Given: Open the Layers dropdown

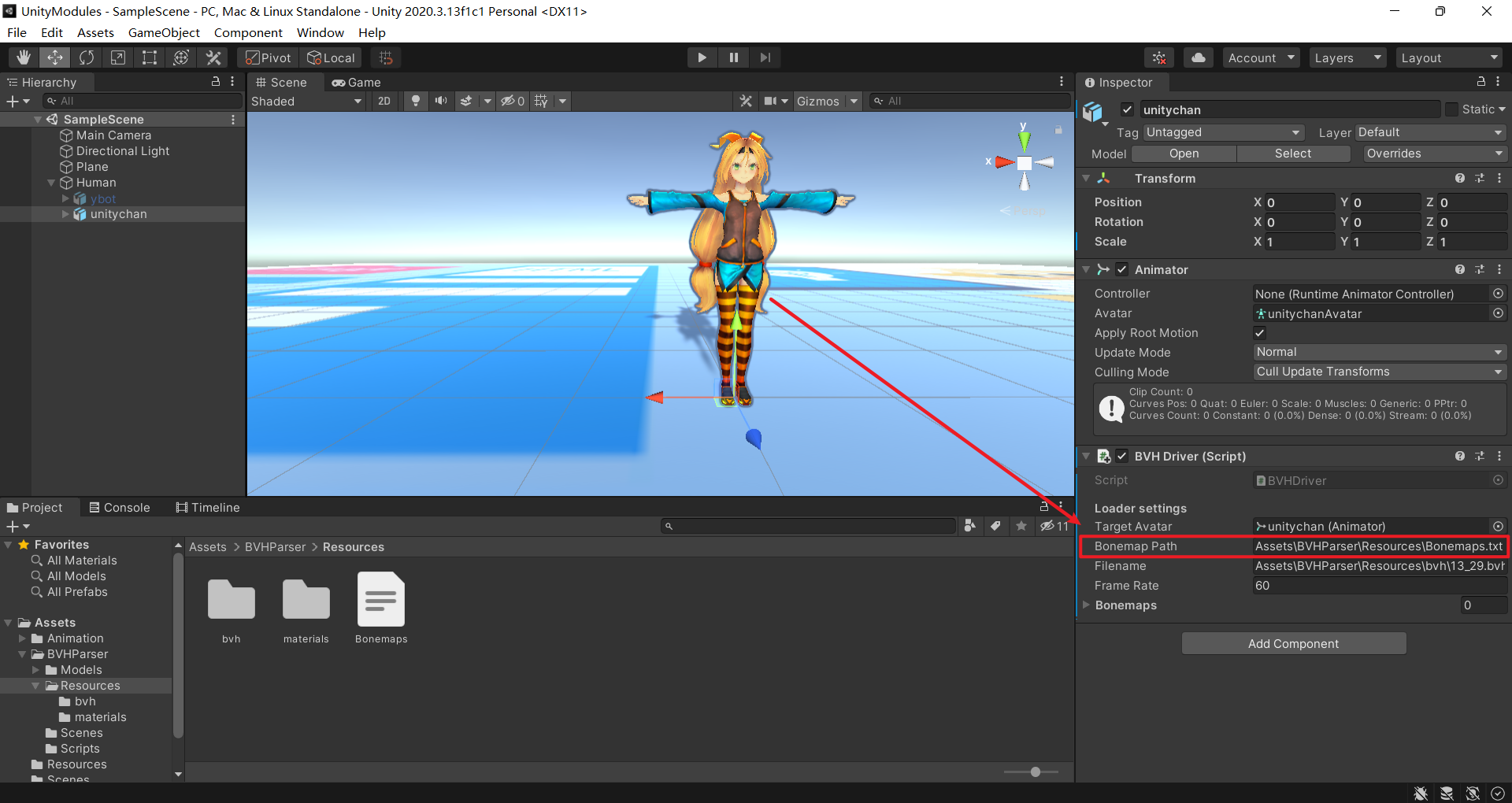Looking at the screenshot, I should coord(1347,57).
